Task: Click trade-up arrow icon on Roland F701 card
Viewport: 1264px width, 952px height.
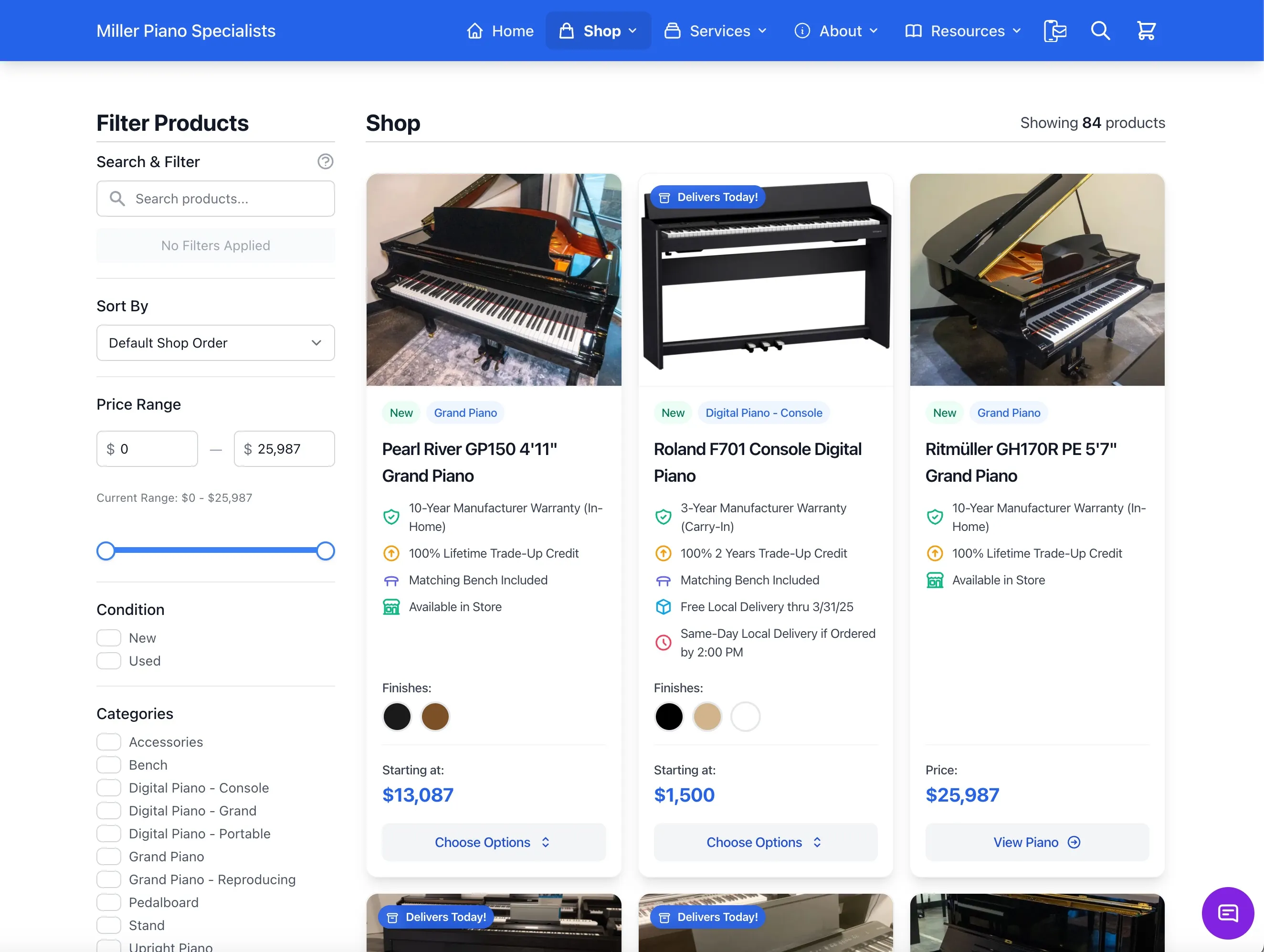Action: (663, 553)
